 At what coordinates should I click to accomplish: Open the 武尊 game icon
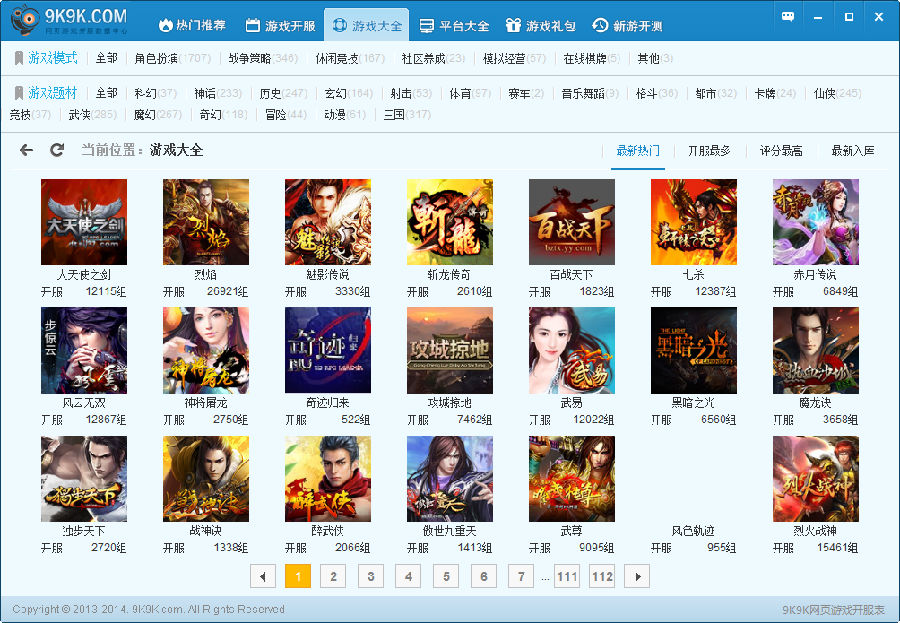point(572,479)
